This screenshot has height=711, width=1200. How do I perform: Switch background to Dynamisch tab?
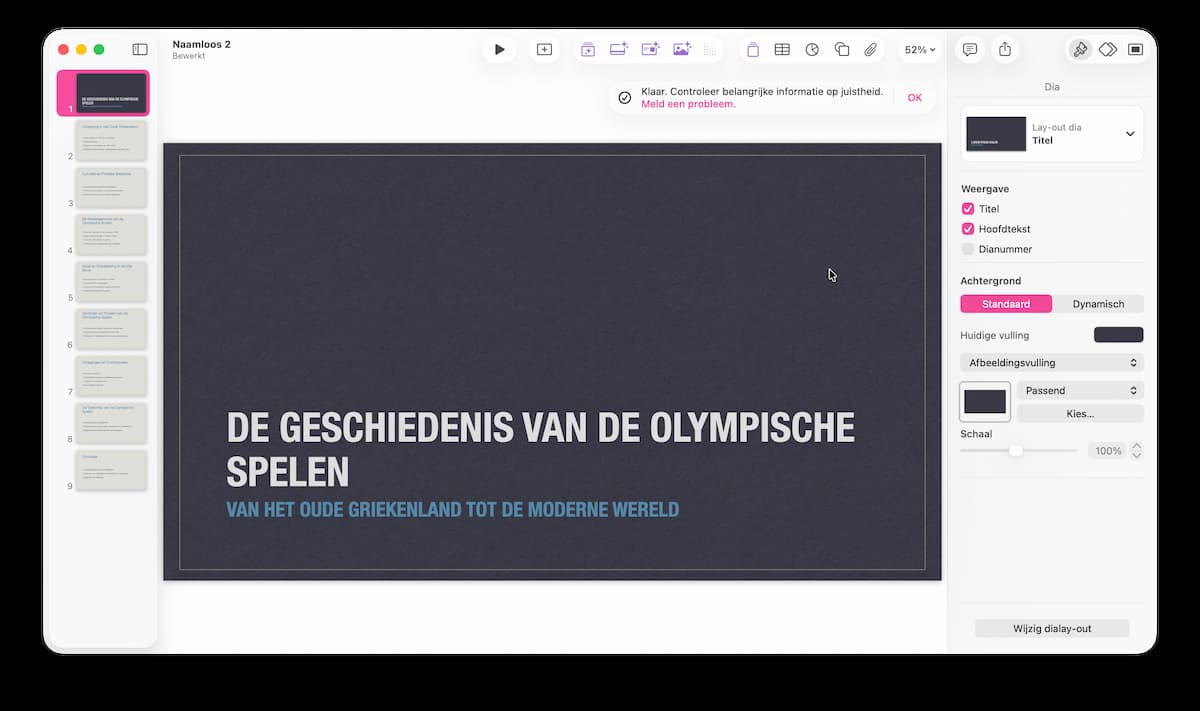[1098, 304]
